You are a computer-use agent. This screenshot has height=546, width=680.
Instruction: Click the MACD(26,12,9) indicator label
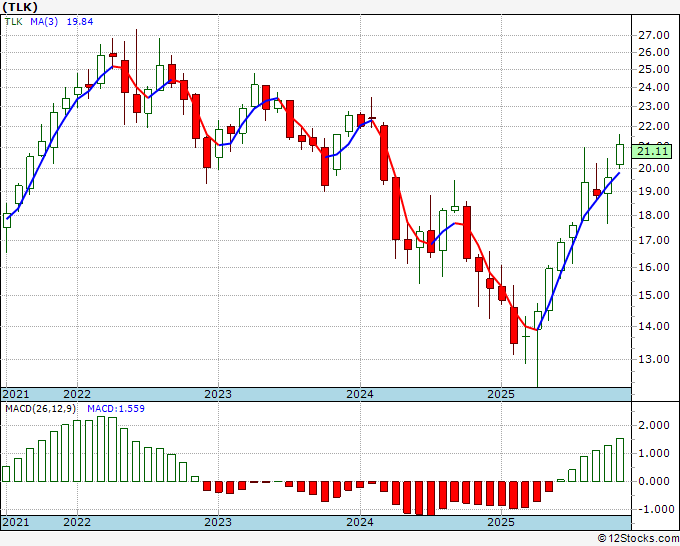[42, 409]
